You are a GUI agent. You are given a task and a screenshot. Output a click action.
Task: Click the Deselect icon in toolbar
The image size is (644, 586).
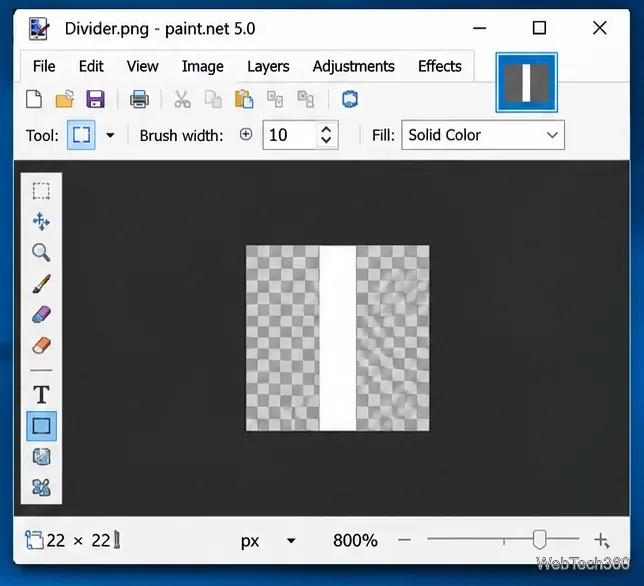click(x=306, y=99)
